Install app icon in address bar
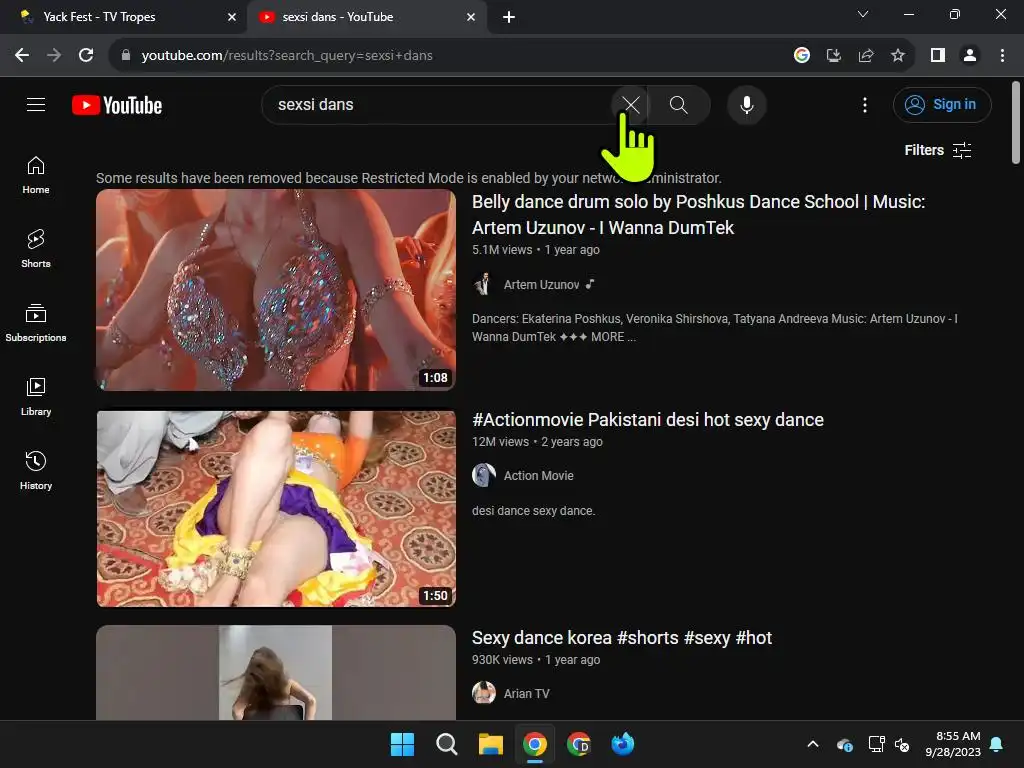This screenshot has width=1024, height=768. (x=834, y=56)
